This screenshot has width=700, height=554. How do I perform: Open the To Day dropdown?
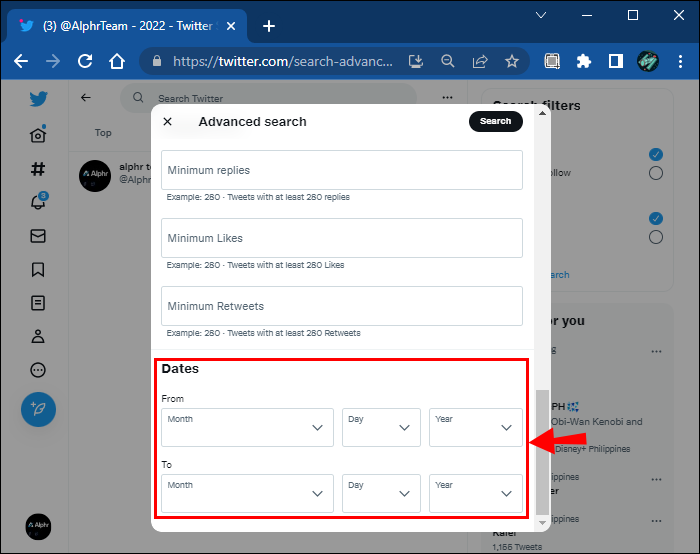[381, 493]
